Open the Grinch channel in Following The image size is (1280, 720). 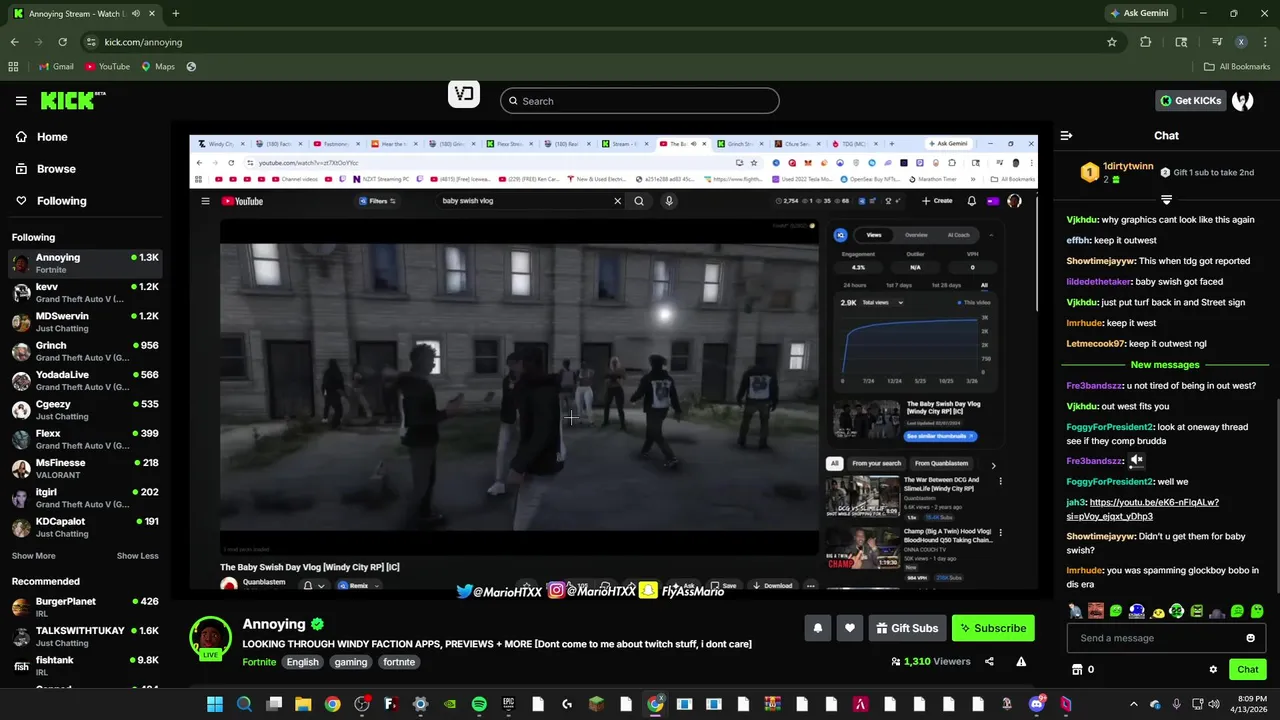coord(84,351)
